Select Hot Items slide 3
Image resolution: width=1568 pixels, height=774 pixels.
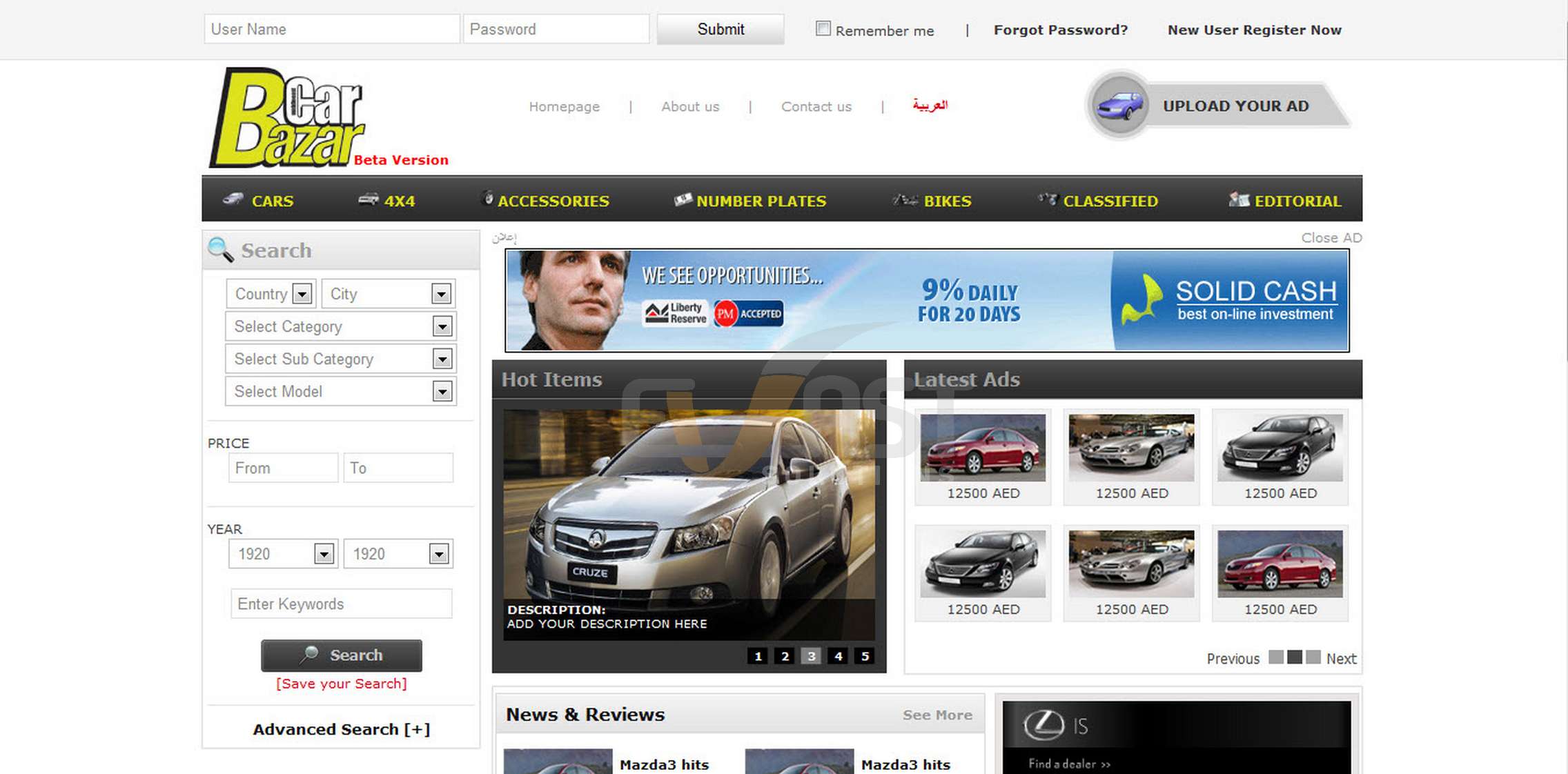811,656
